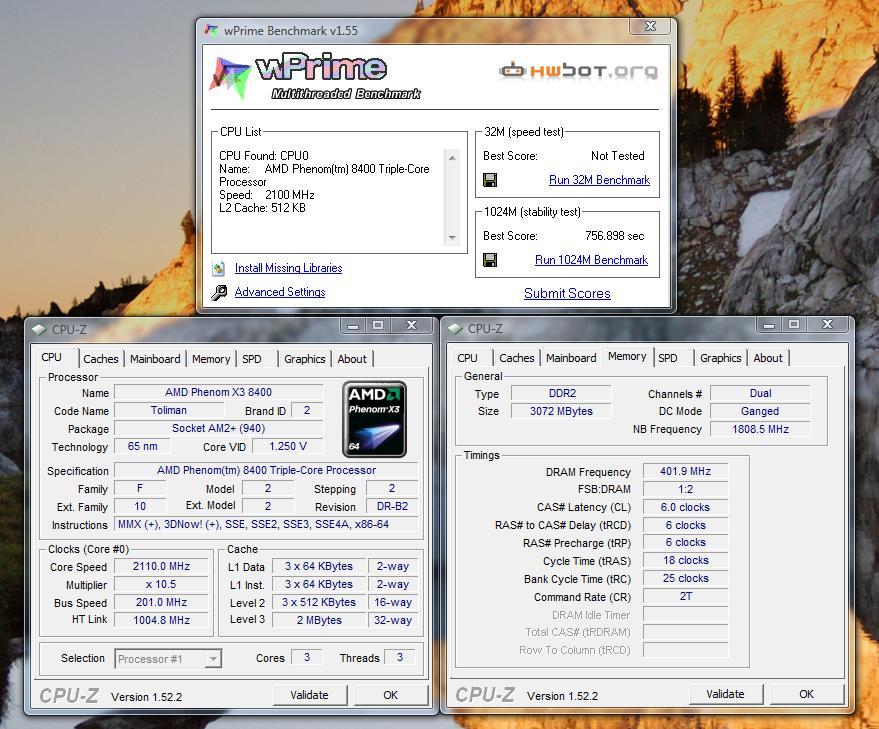Image resolution: width=879 pixels, height=729 pixels.
Task: Click the Install Missing Libraries icon
Action: tap(219, 269)
